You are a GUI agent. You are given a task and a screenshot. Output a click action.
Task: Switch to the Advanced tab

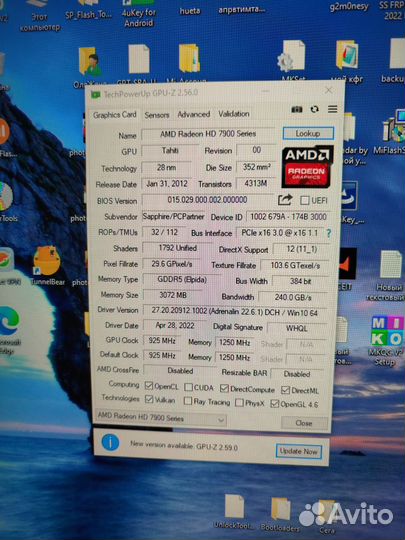[x=194, y=114]
